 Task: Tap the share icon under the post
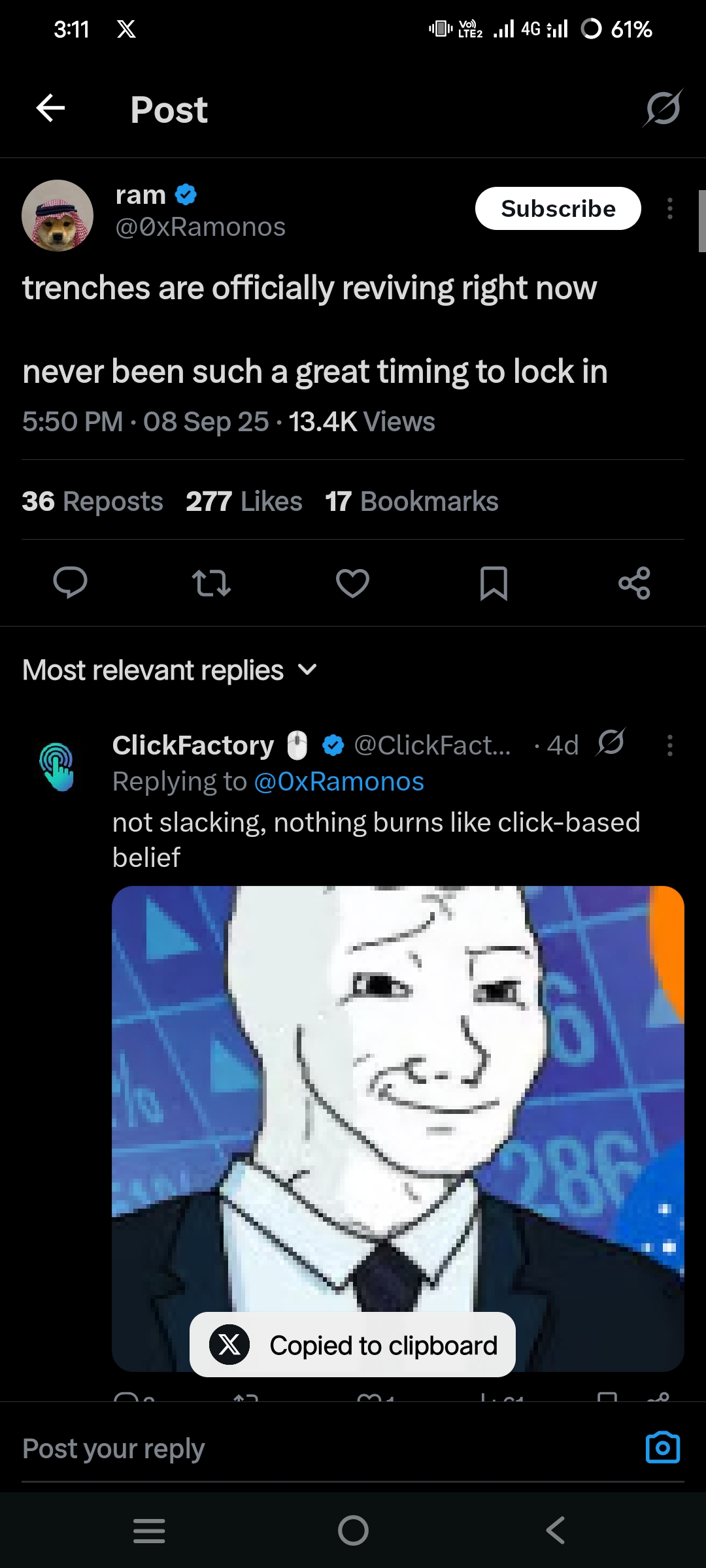click(634, 583)
